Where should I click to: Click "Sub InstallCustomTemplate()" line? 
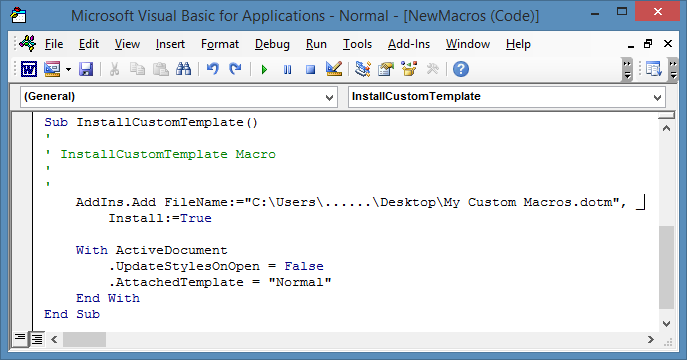click(x=151, y=122)
